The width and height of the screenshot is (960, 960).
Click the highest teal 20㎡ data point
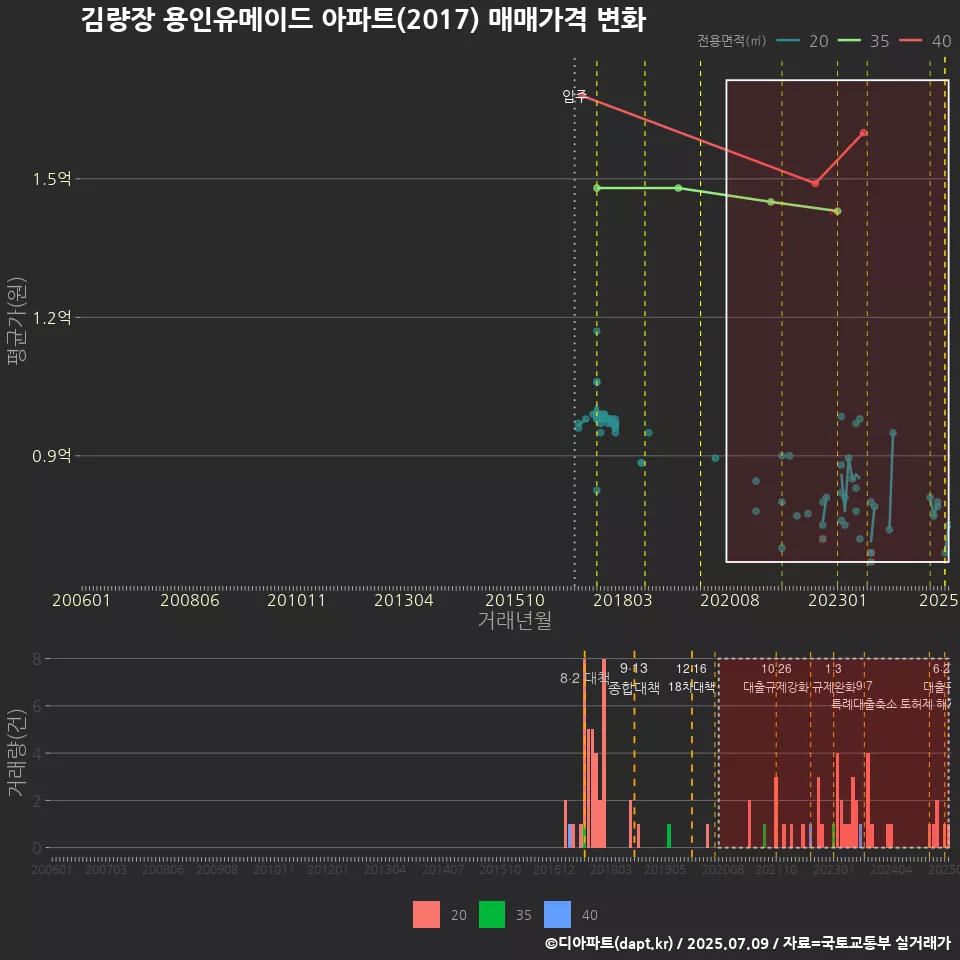pos(596,331)
